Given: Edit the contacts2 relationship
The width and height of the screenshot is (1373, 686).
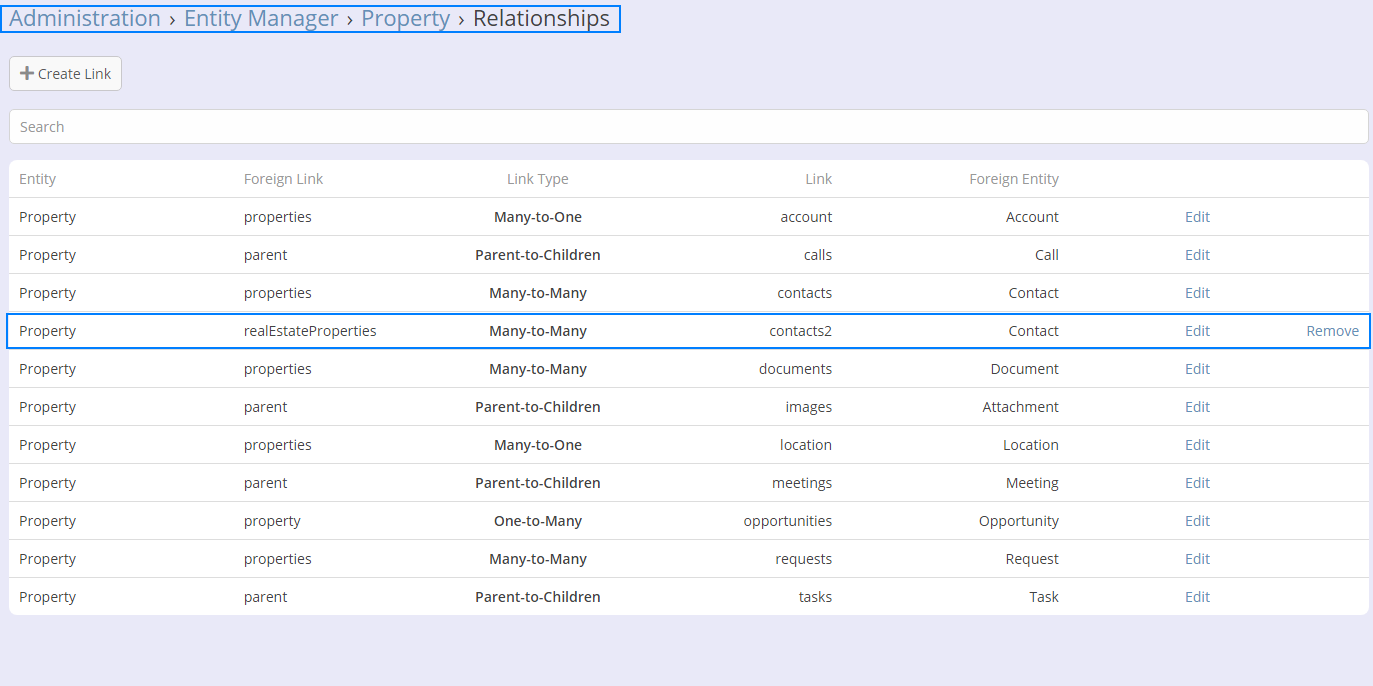Looking at the screenshot, I should (x=1197, y=331).
